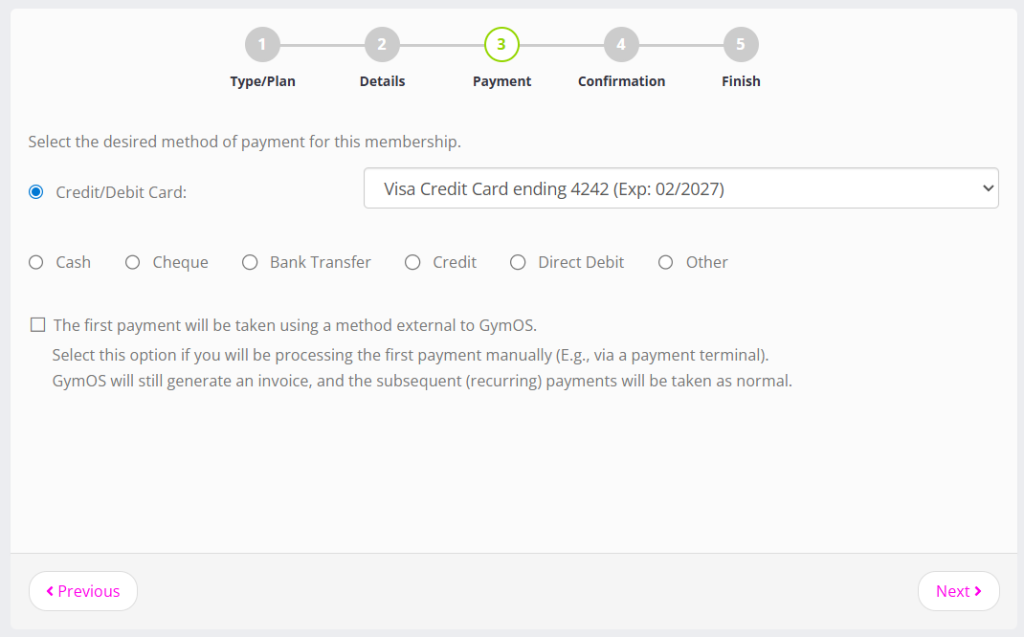Click step 5 Finish circle
1024x637 pixels.
click(x=741, y=44)
